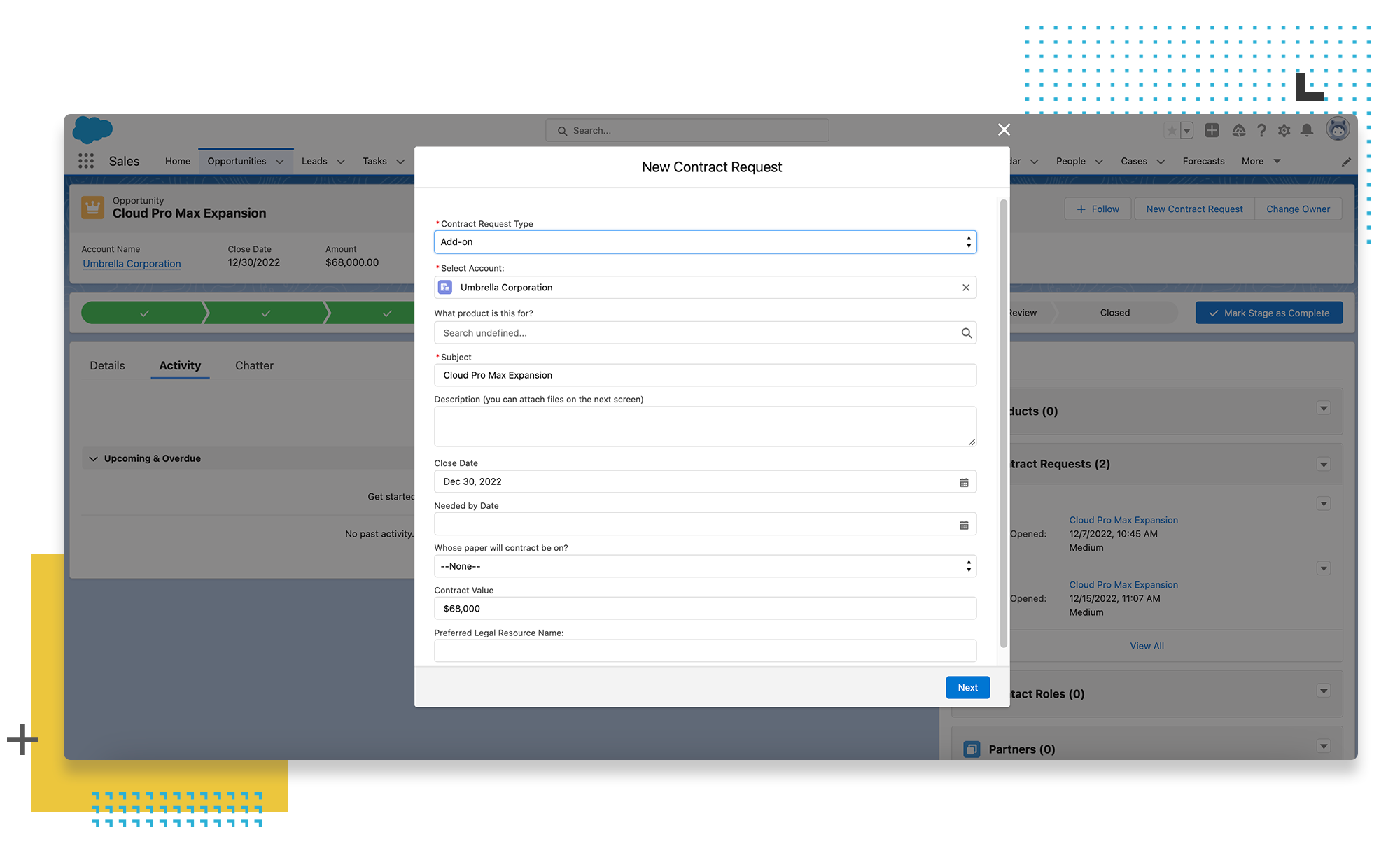Switch to the Details tab
1400x867 pixels.
click(107, 365)
